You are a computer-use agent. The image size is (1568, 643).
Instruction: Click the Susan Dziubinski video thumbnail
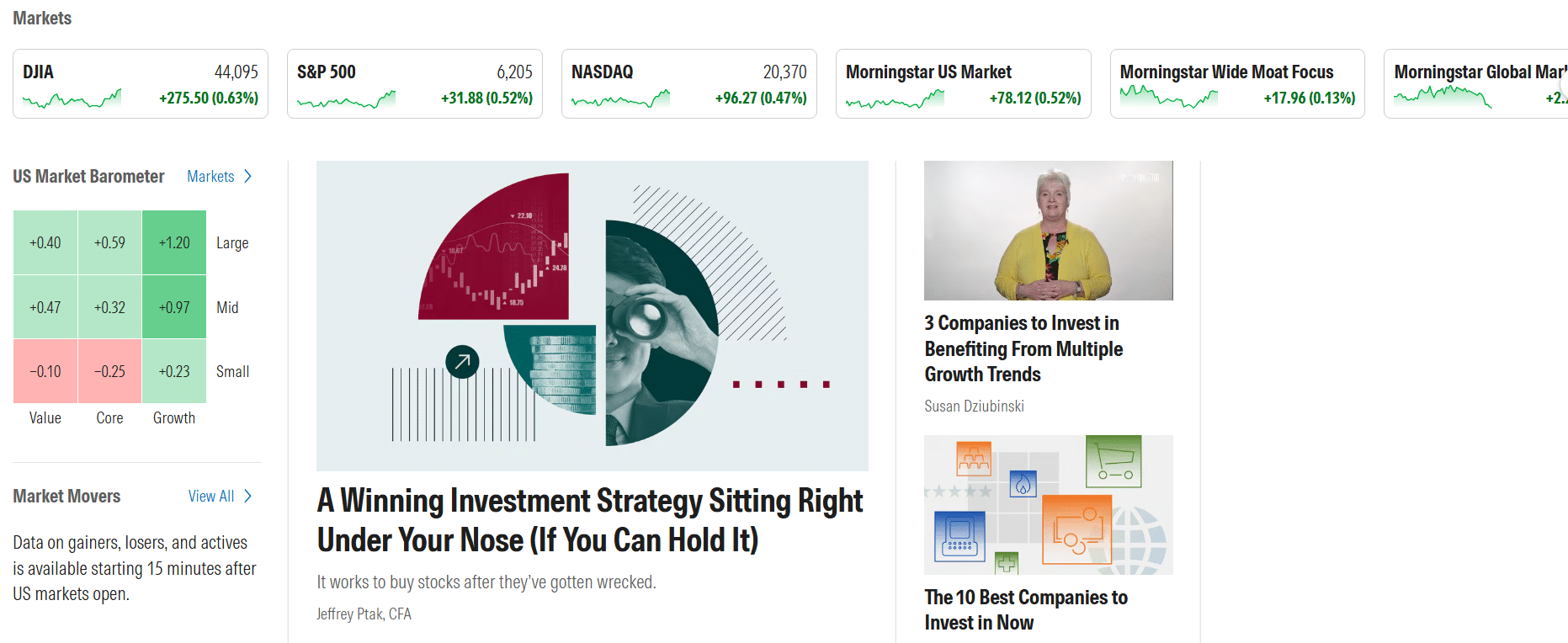coord(1048,230)
